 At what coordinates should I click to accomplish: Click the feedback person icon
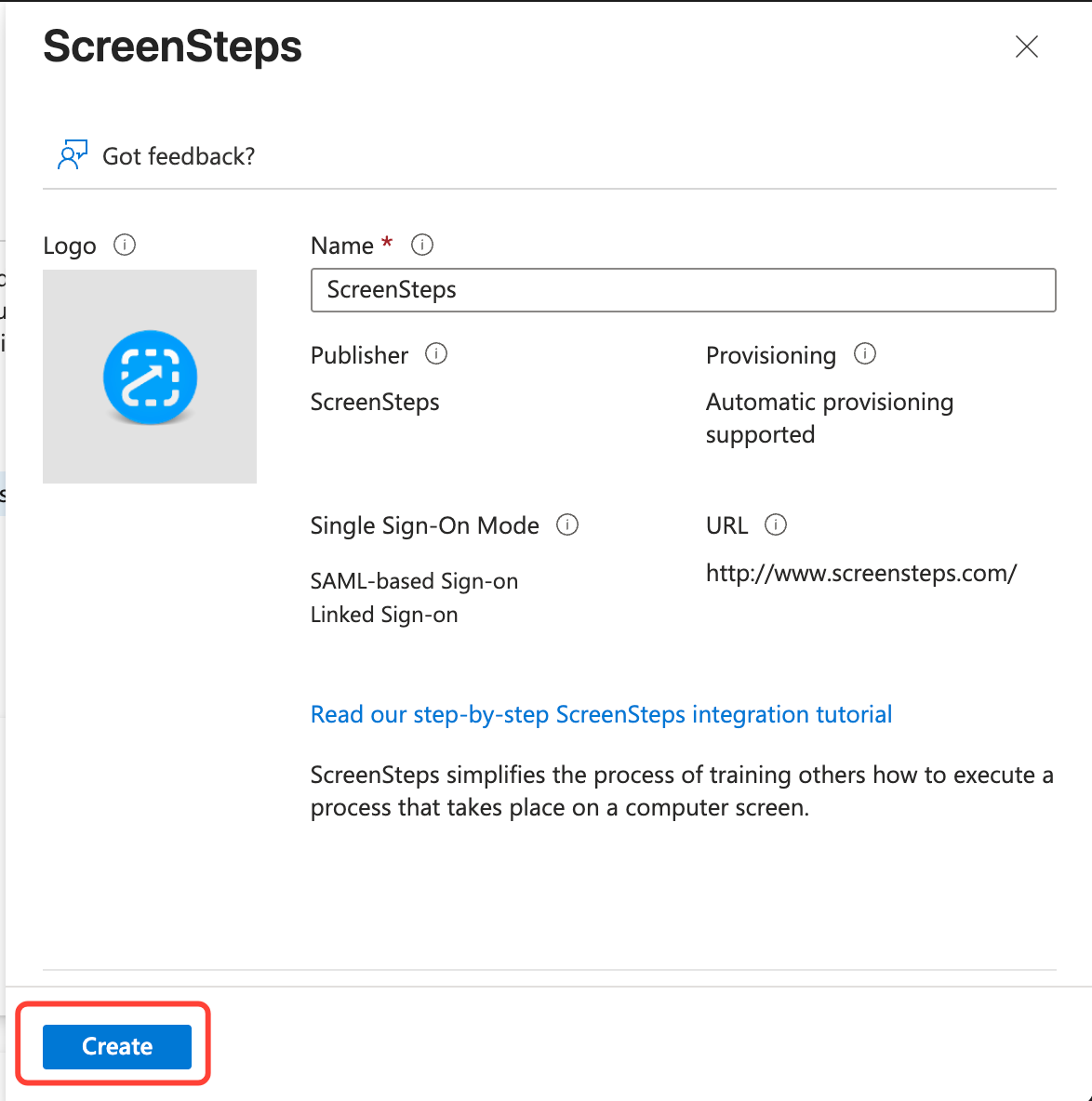point(72,155)
